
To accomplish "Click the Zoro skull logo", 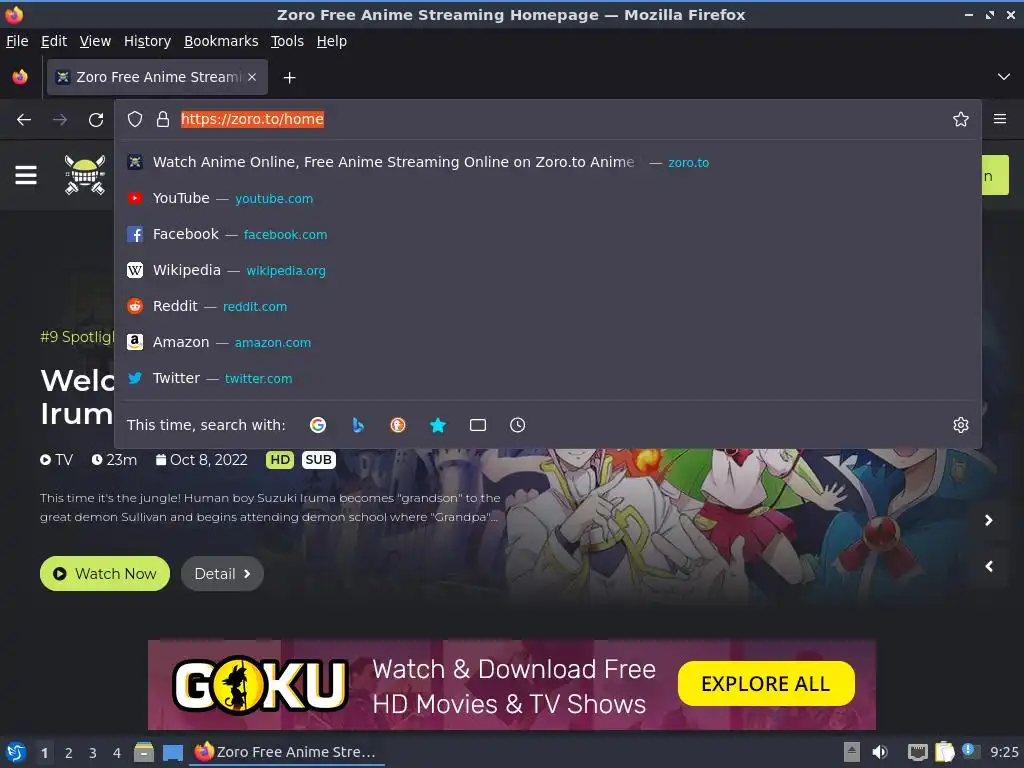I will tap(85, 174).
